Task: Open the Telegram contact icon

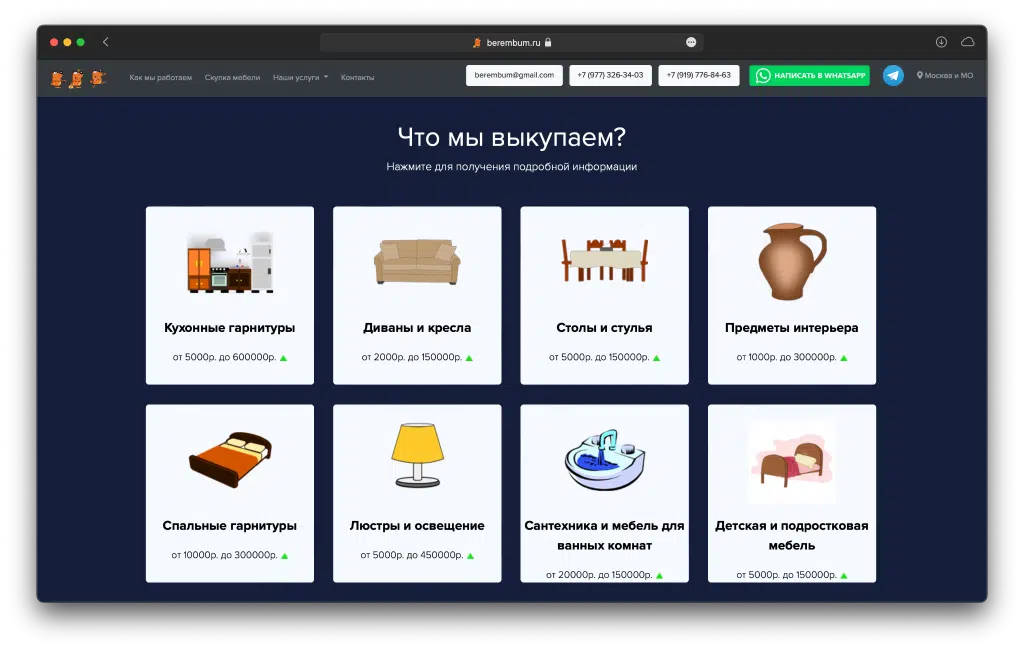Action: (893, 76)
